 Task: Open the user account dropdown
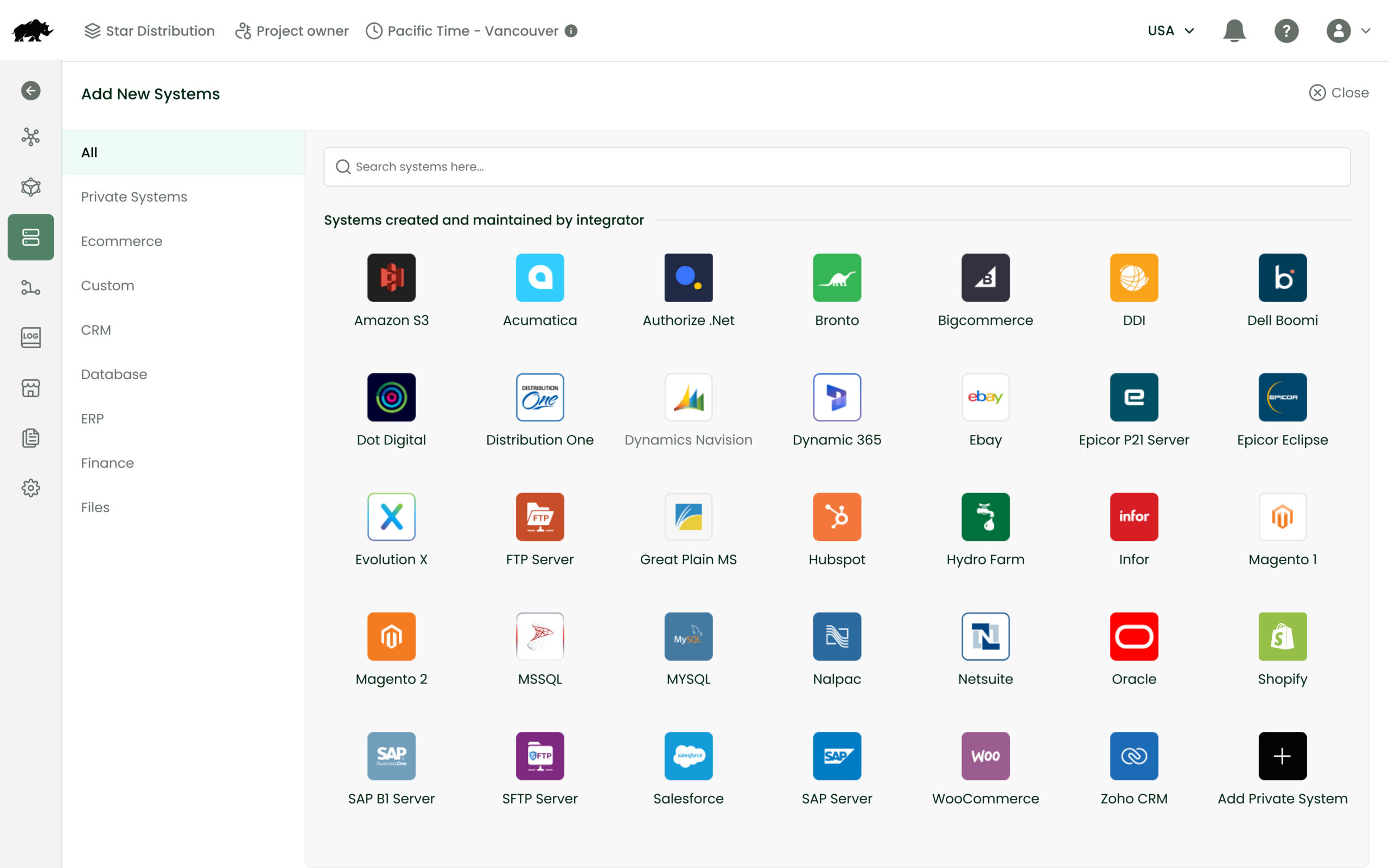click(1348, 30)
